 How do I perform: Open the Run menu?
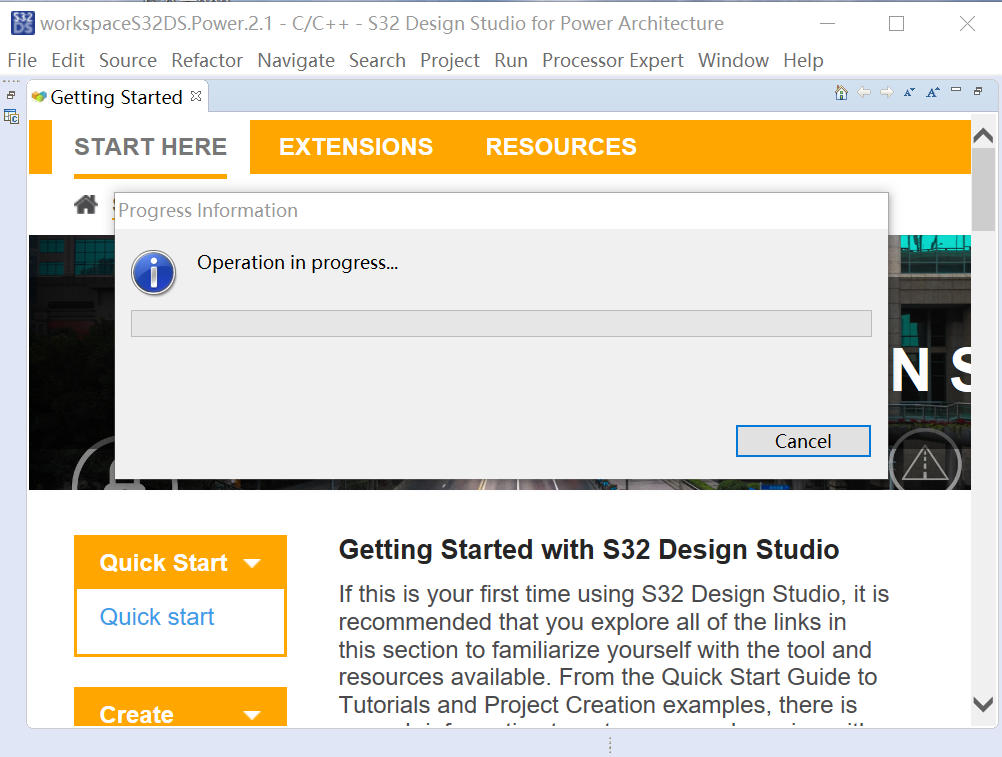point(511,60)
